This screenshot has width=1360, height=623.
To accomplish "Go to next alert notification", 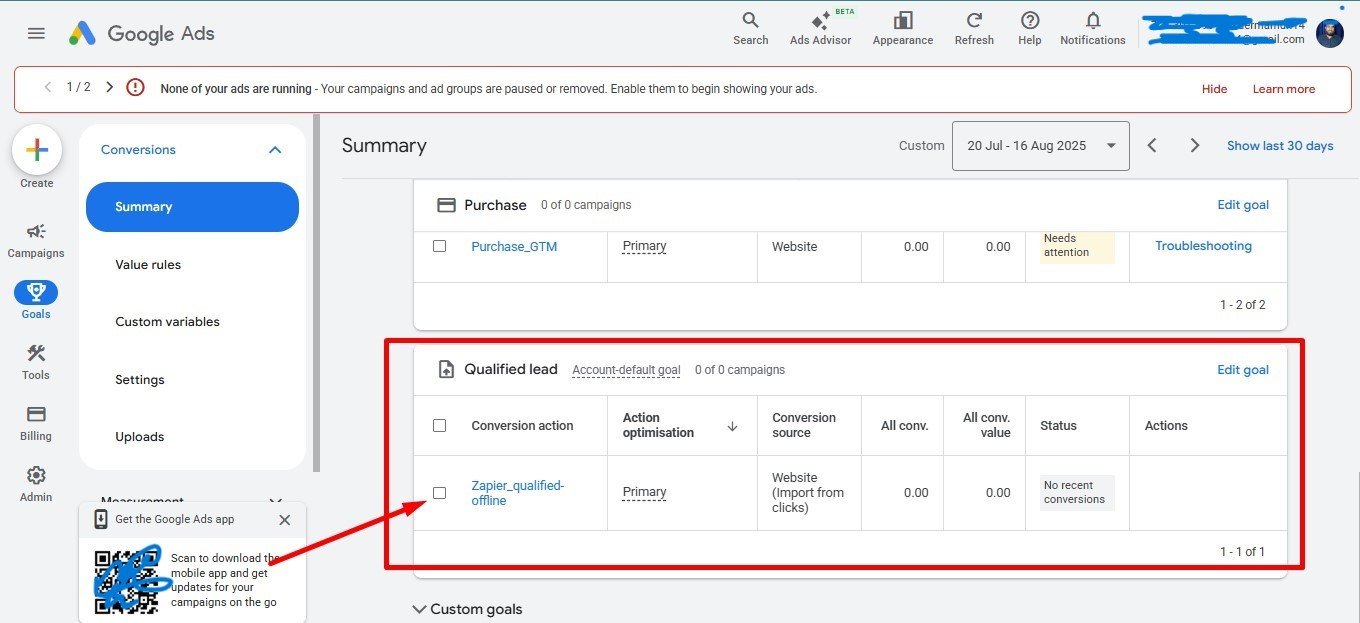I will (109, 87).
